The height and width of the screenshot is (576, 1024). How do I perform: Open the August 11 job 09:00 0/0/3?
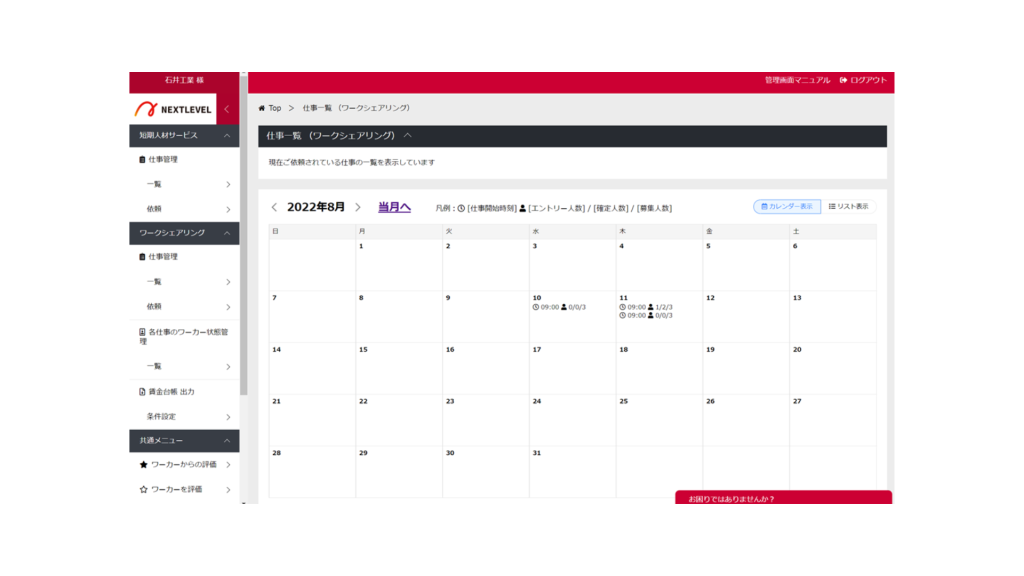646,315
